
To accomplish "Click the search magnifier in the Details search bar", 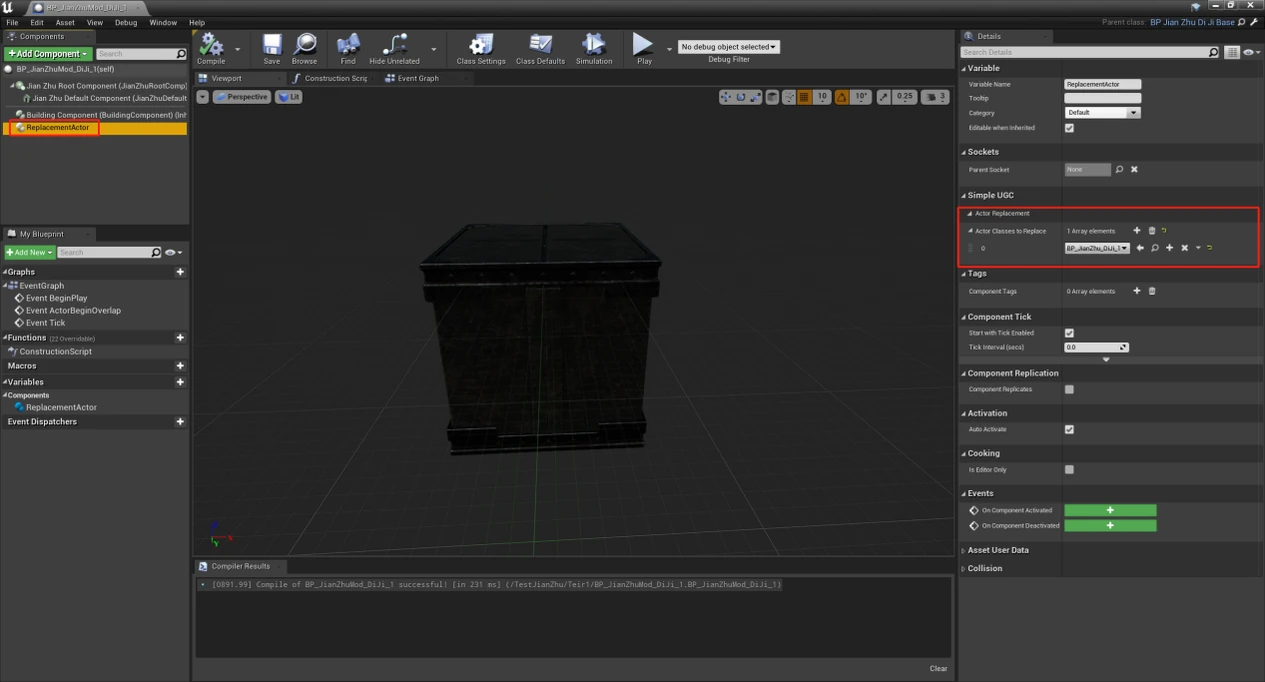I will click(1212, 52).
